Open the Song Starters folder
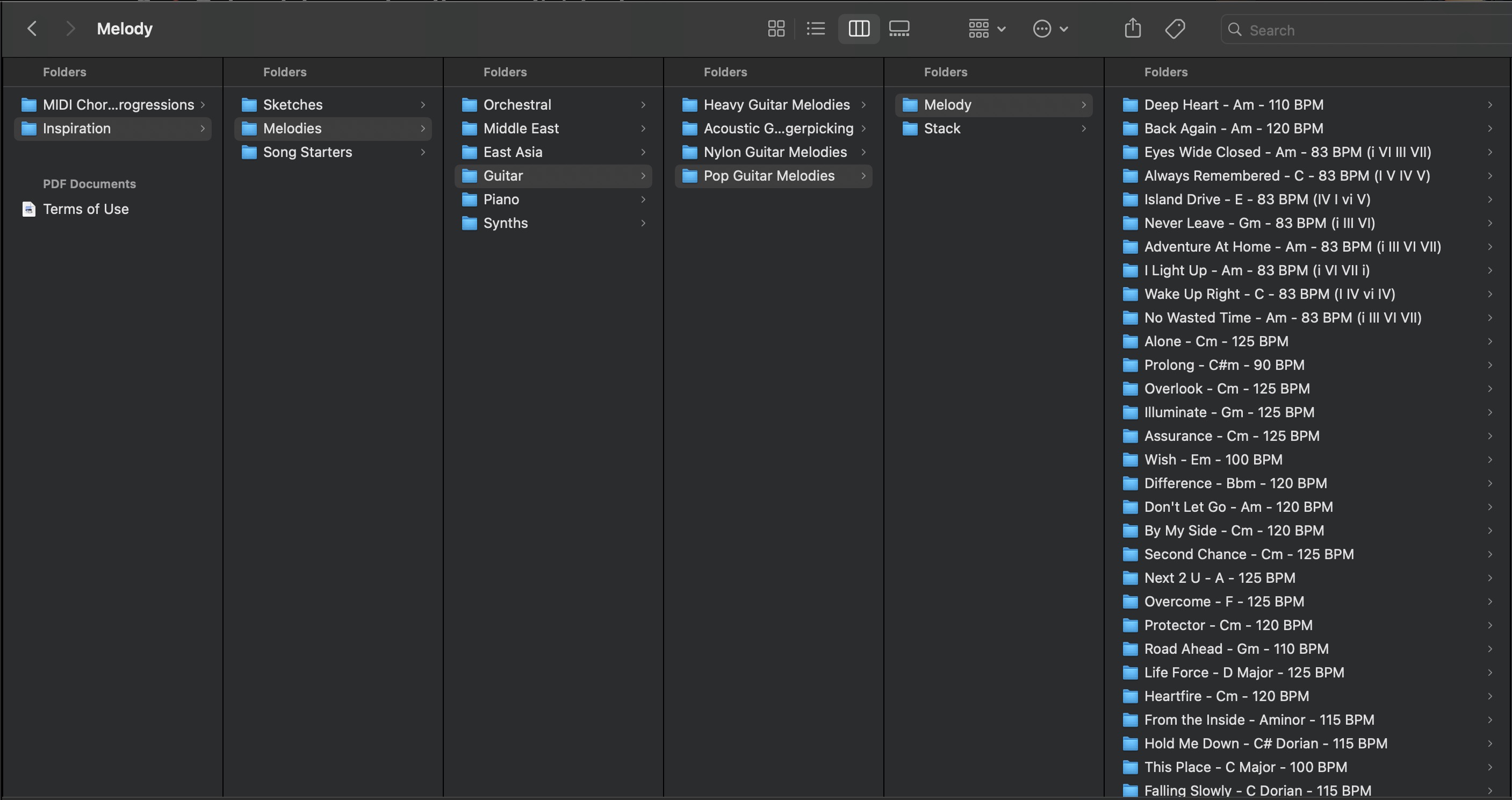This screenshot has height=800, width=1512. pos(307,152)
